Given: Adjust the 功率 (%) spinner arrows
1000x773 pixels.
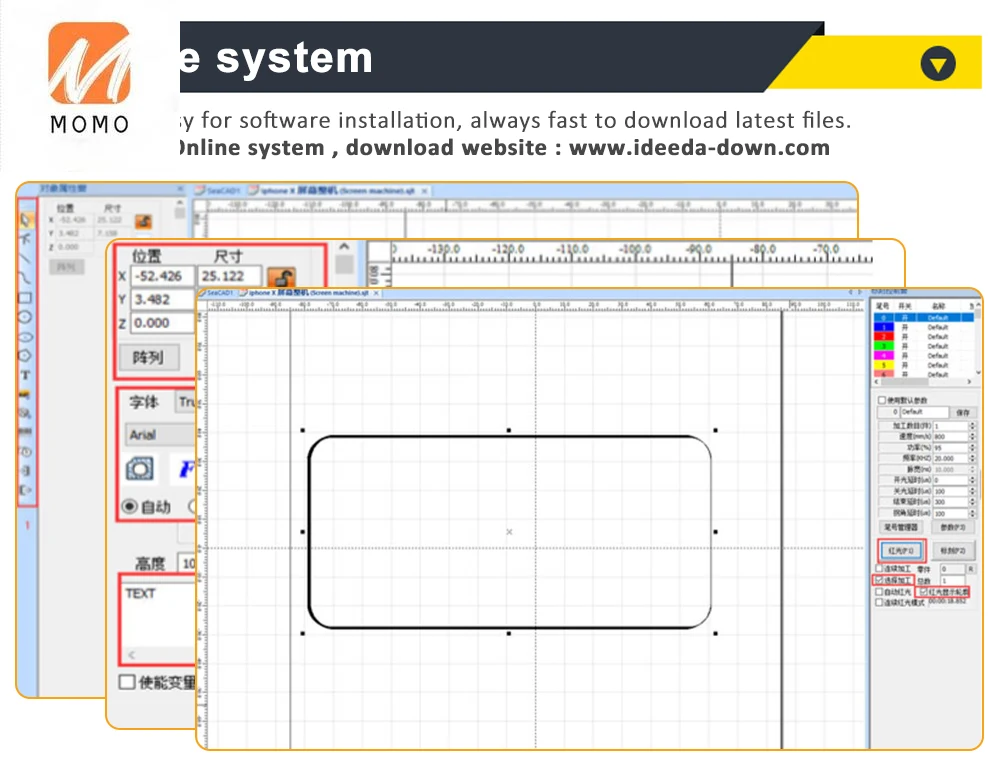Looking at the screenshot, I should [x=972, y=448].
